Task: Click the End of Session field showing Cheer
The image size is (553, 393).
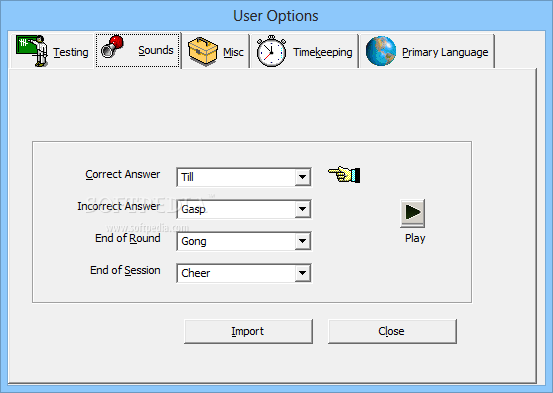Action: tap(244, 273)
